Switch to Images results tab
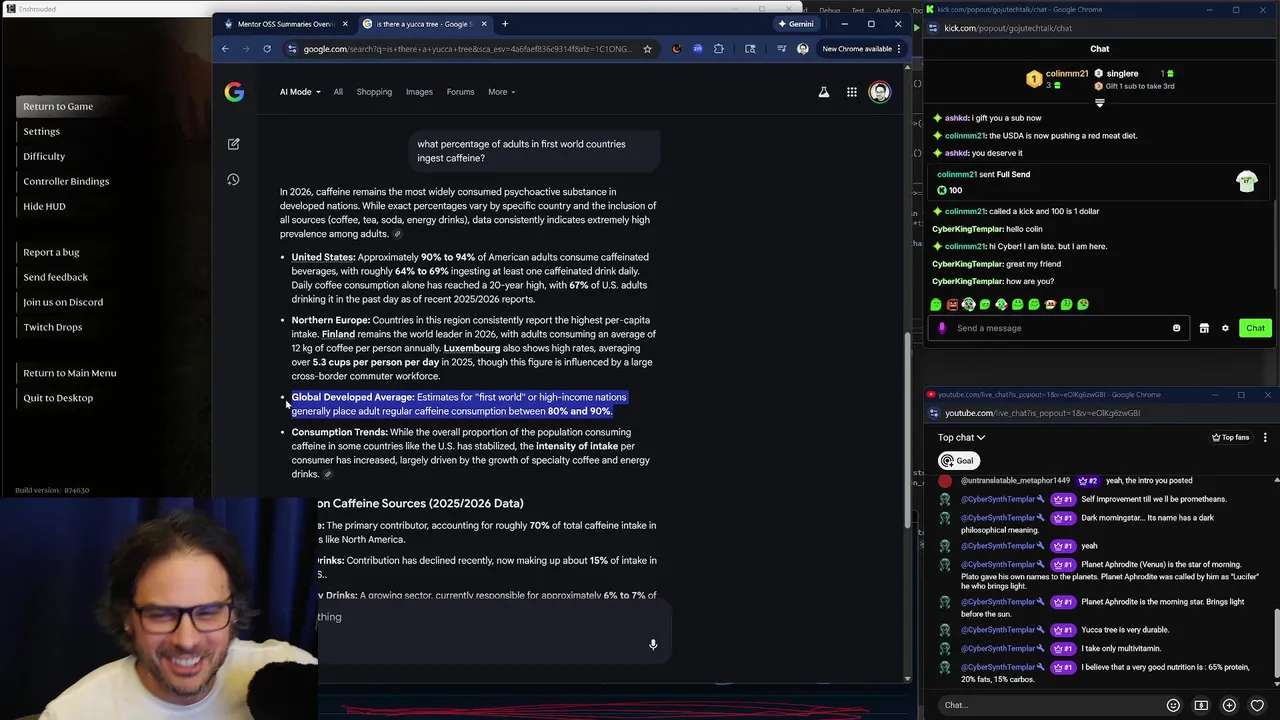Viewport: 1280px width, 720px height. 419,92
